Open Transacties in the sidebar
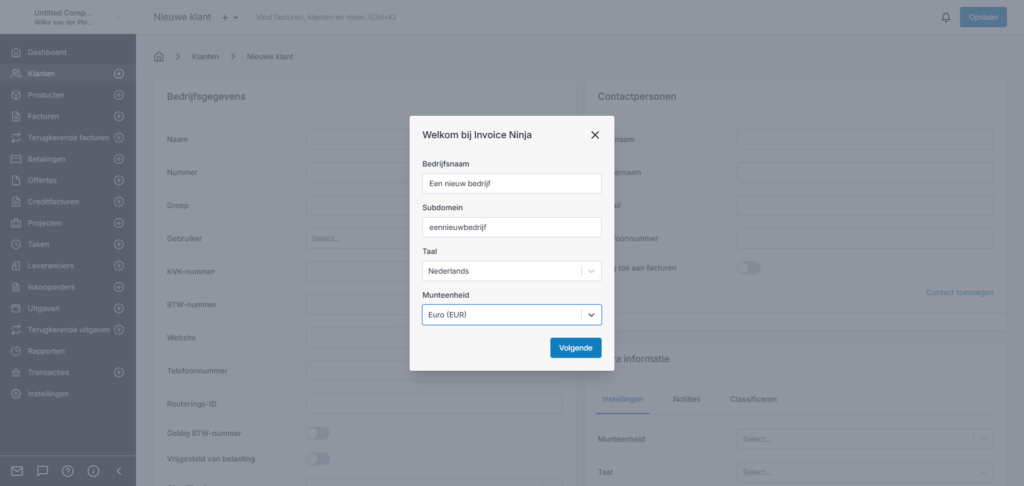Screen dimensions: 1024x486 pos(48,372)
